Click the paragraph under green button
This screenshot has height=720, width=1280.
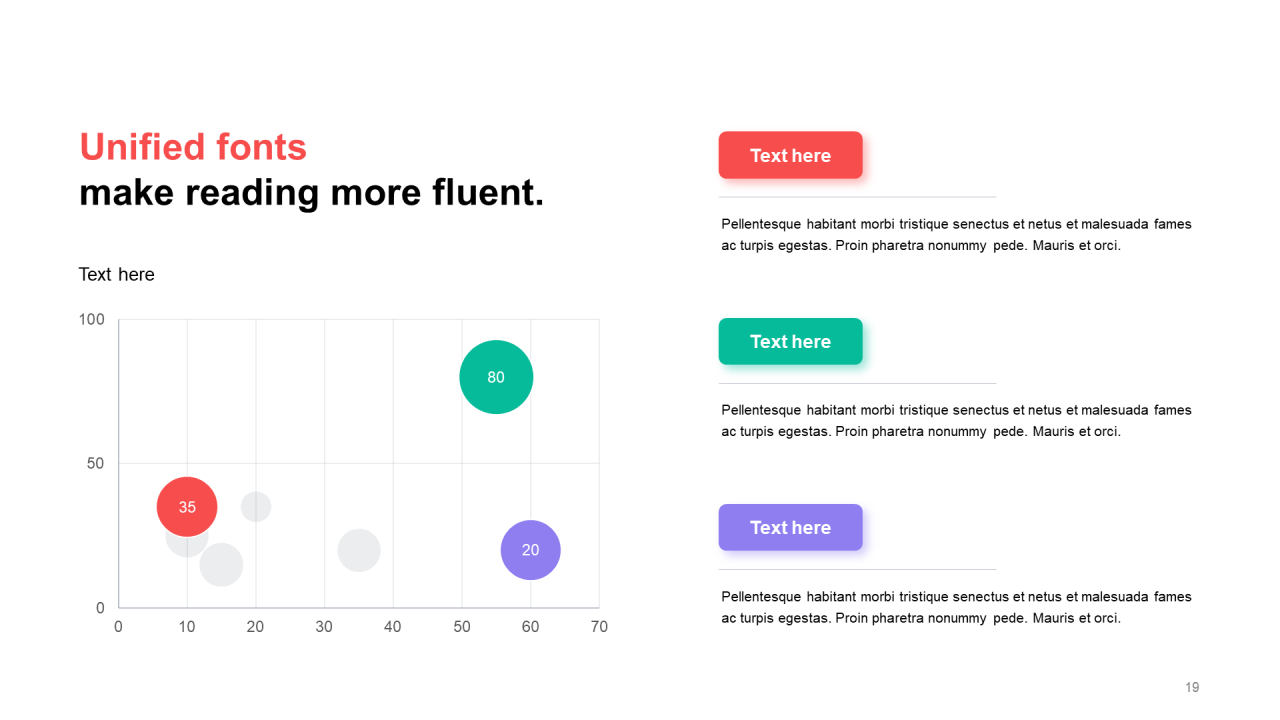pos(957,421)
